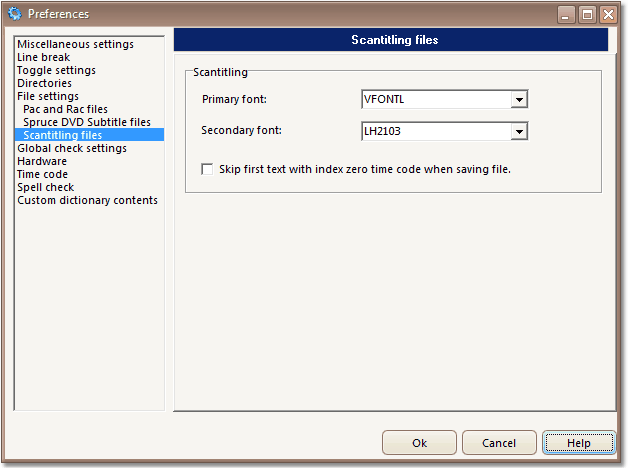
Task: Open the Line break settings page
Action: pos(44,57)
